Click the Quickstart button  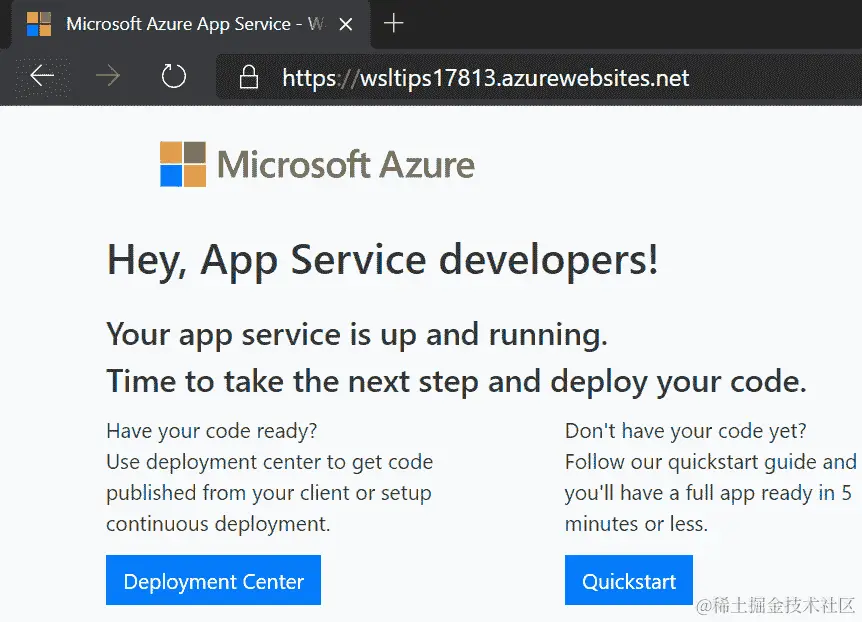tap(628, 580)
